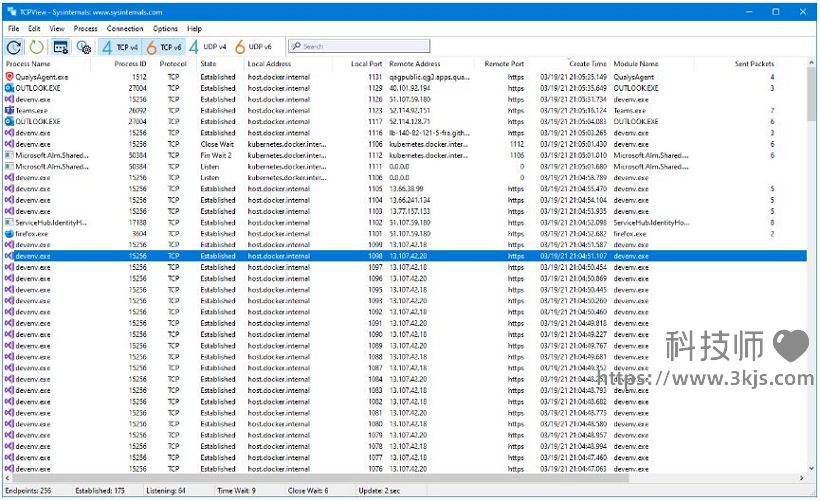Sort by Local Port column header
Screen dimensions: 820x501
coord(366,64)
